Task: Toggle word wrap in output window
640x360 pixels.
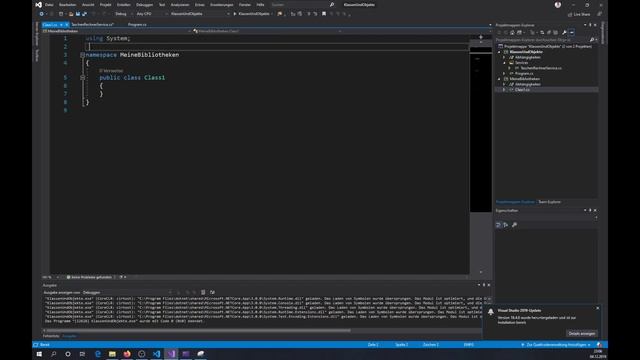Action: pos(212,292)
